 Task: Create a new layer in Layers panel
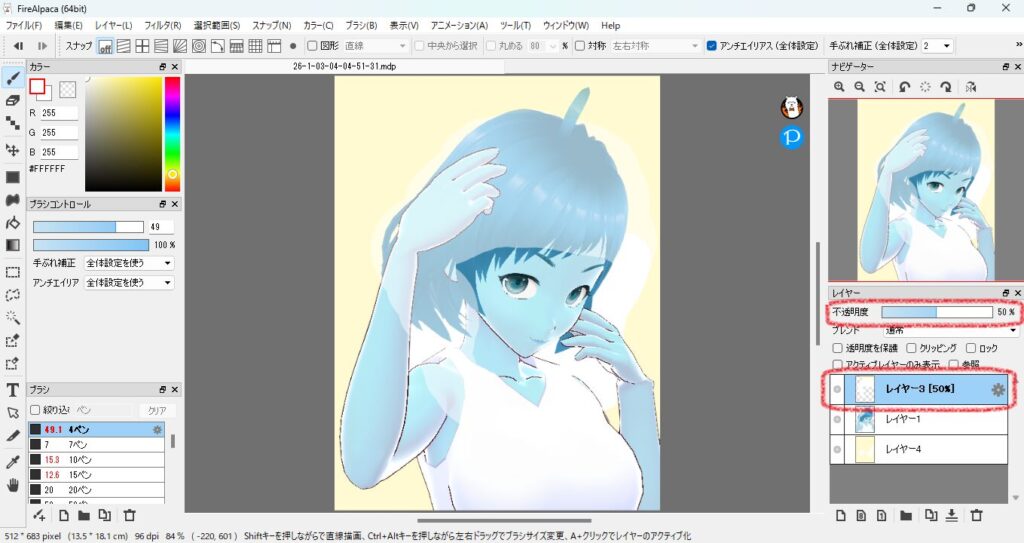(840, 516)
